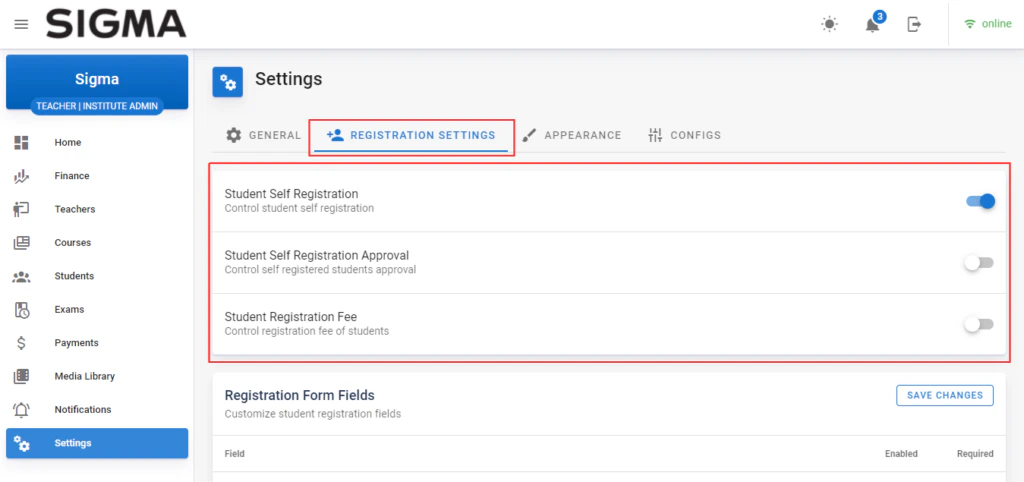Click the Payments dollar icon
The image size is (1024, 482).
[x=22, y=343]
